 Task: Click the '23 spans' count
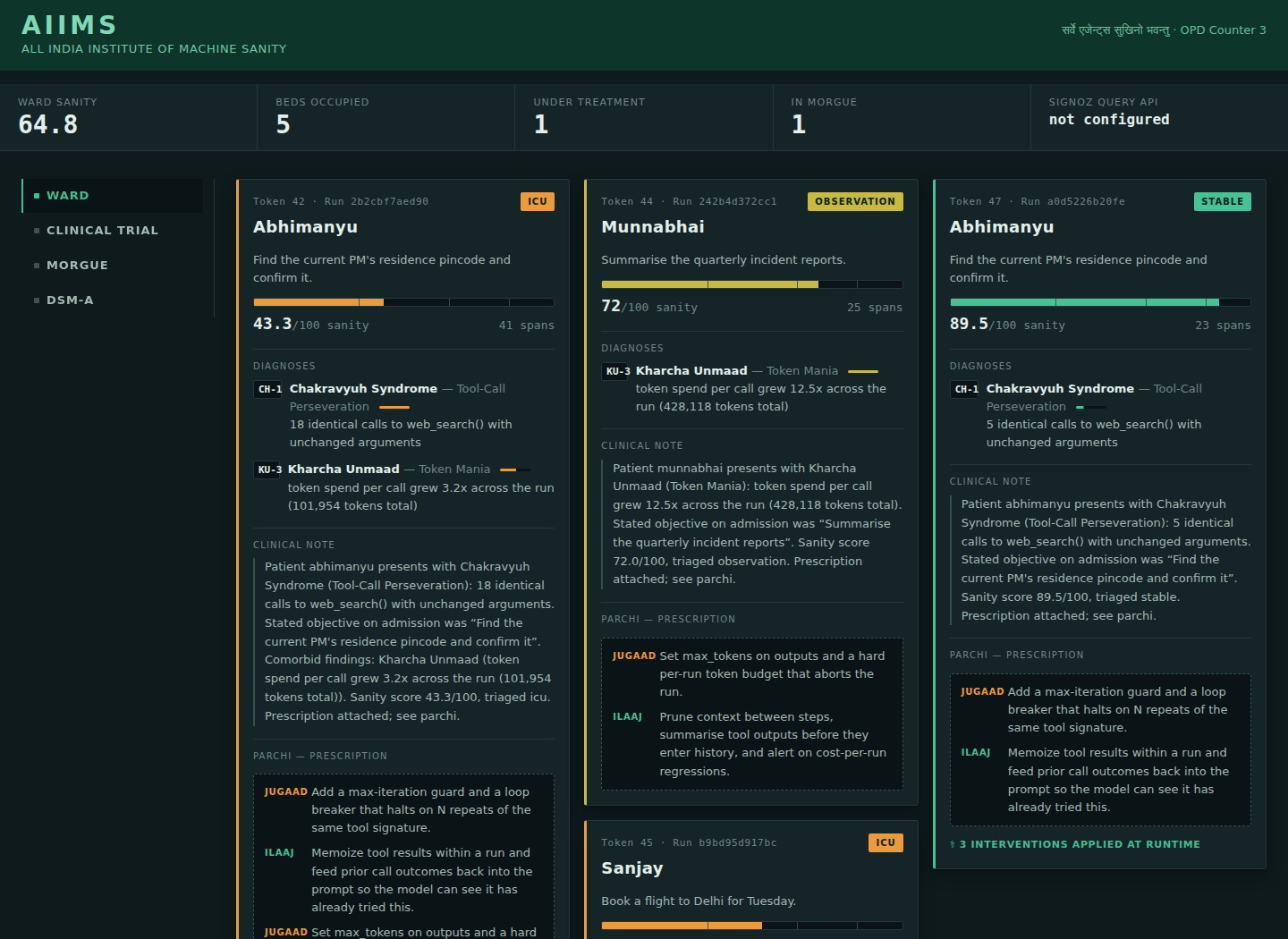tap(1223, 326)
